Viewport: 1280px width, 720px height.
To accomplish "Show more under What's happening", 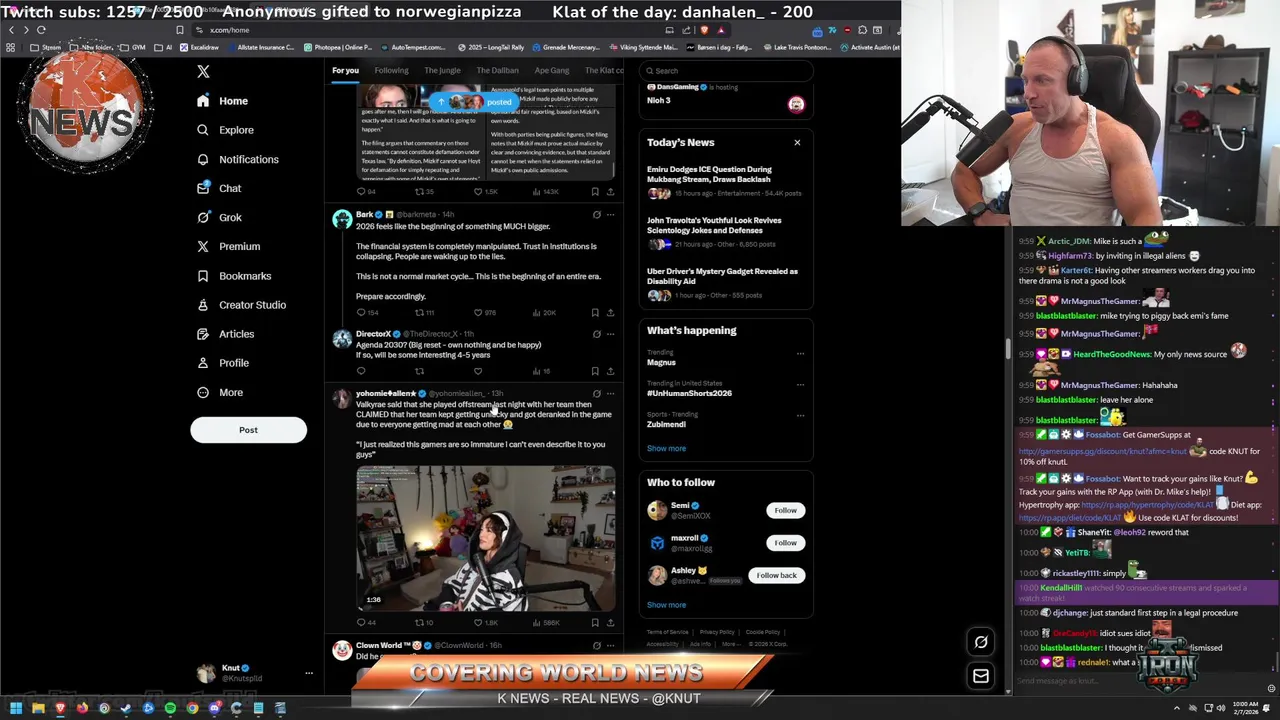I will 666,448.
